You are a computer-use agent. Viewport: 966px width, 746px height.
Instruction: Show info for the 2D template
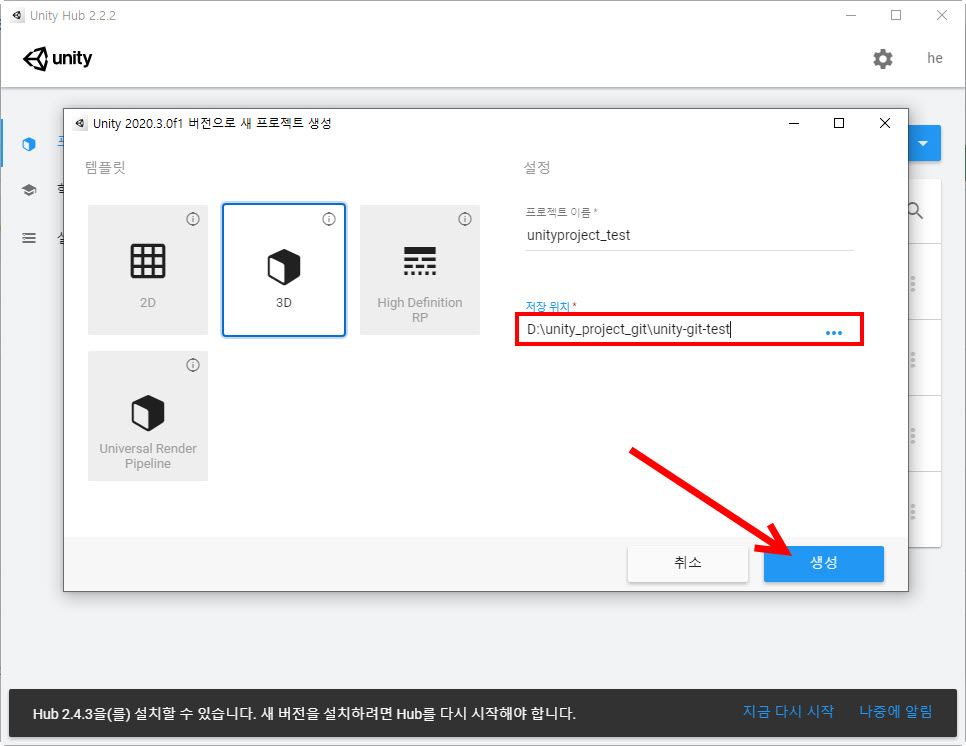click(x=193, y=219)
